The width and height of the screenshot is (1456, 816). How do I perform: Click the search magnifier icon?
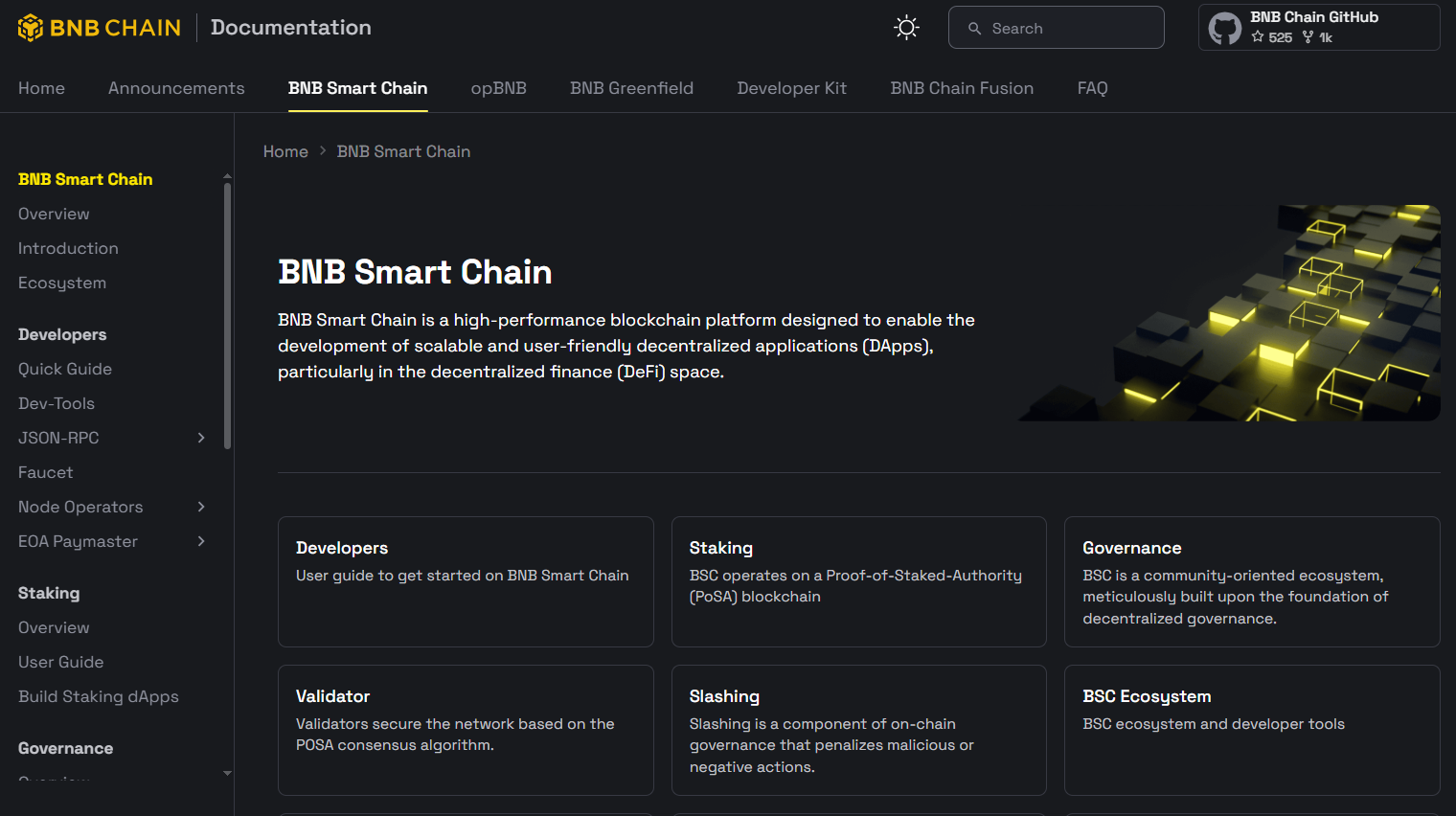coord(974,29)
